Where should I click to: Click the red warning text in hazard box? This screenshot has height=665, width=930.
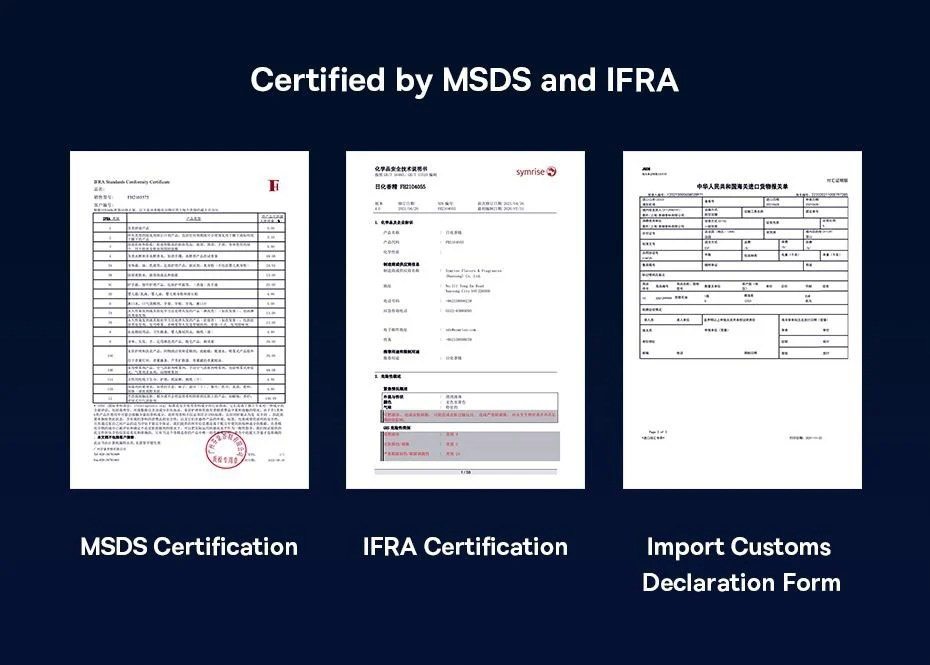pyautogui.click(x=470, y=417)
